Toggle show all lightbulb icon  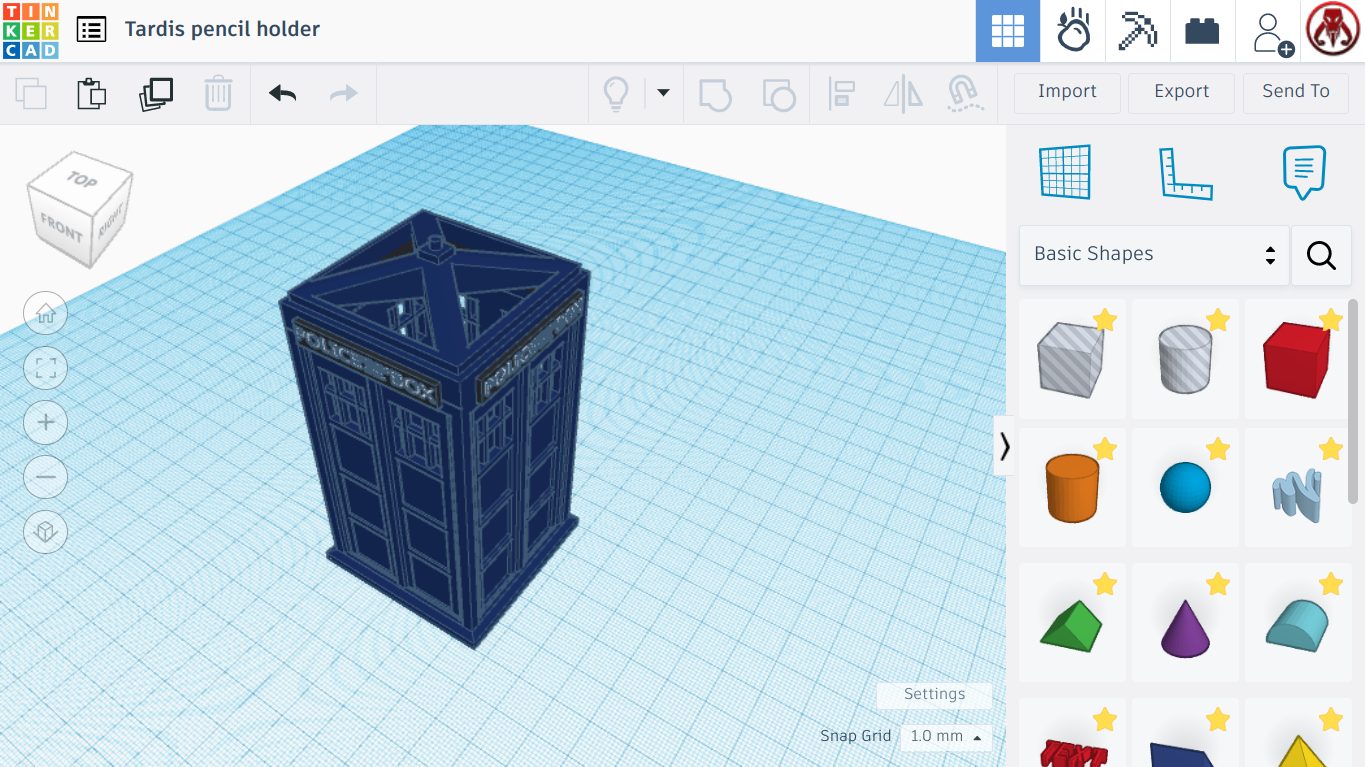tap(615, 94)
